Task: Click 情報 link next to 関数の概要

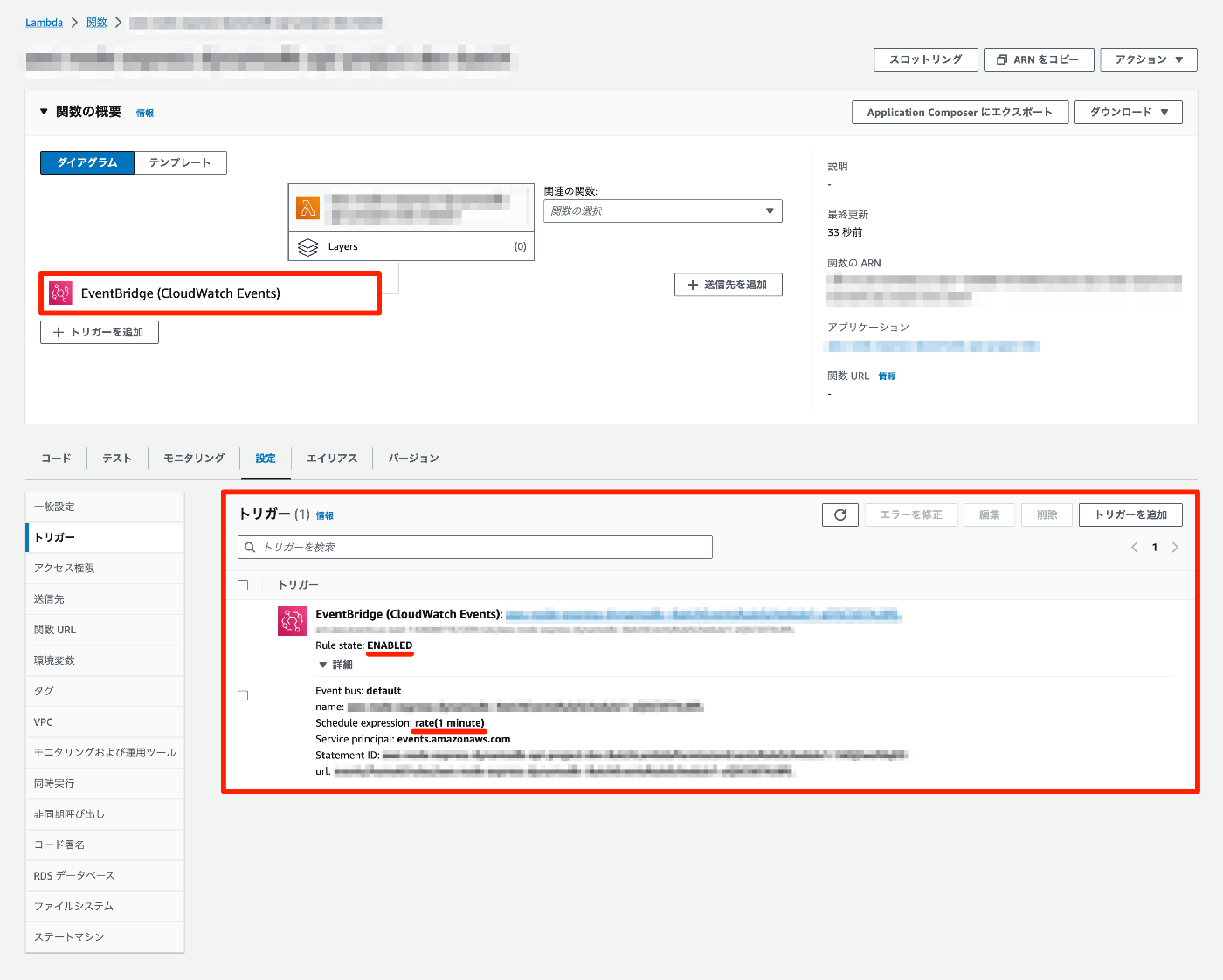Action: 145,113
